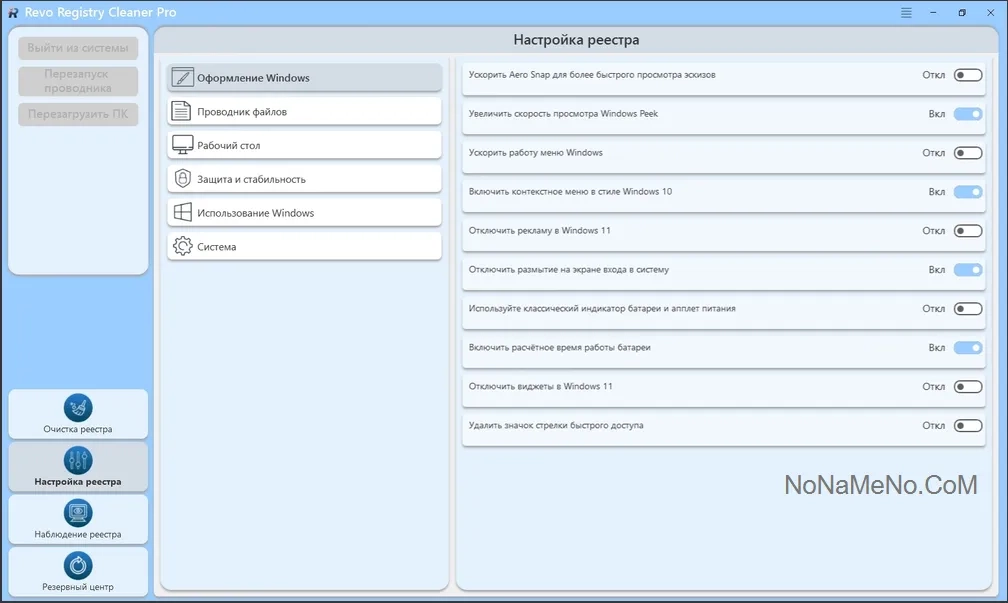
Task: Open the Резервный центр backup icon
Action: click(78, 565)
